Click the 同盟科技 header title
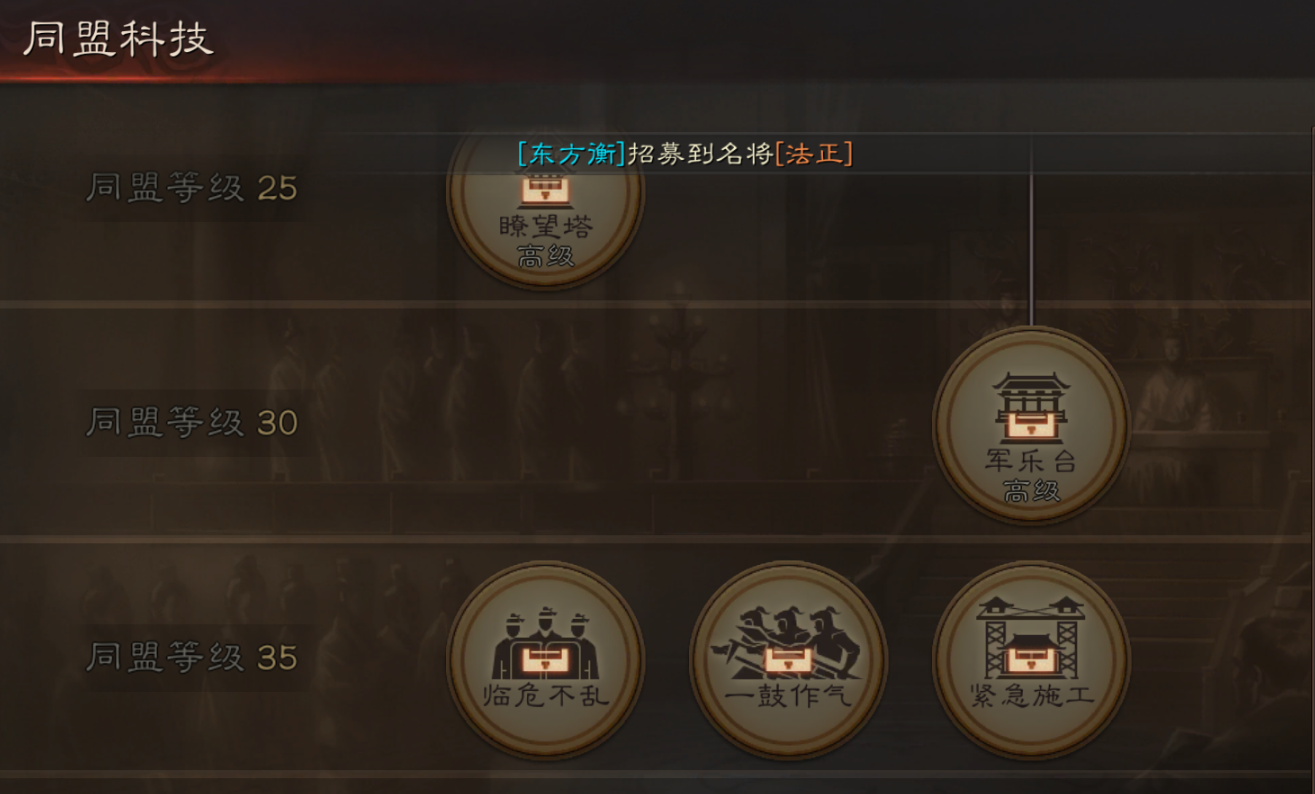Viewport: 1315px width, 794px height. (118, 38)
